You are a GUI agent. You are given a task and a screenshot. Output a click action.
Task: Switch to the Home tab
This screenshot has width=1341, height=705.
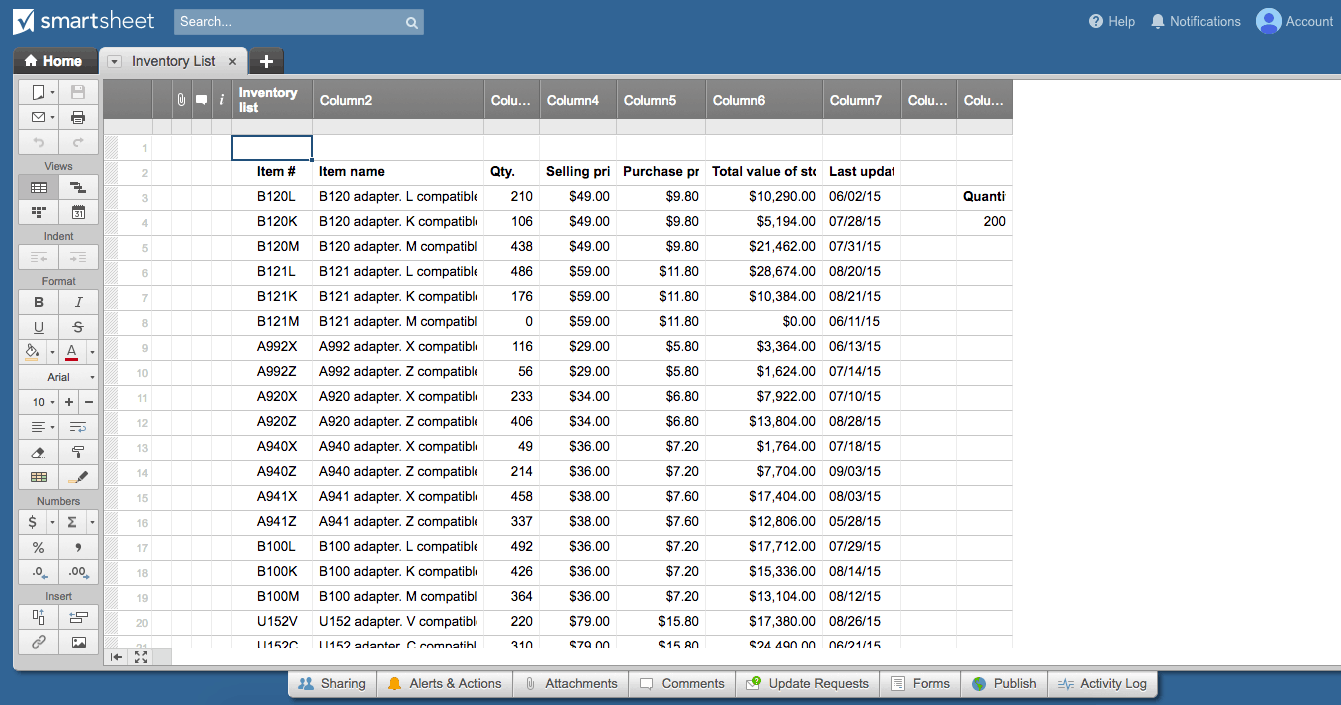point(54,61)
